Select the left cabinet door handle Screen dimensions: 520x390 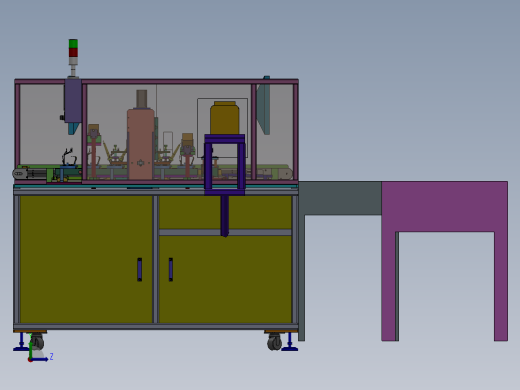pyautogui.click(x=140, y=269)
